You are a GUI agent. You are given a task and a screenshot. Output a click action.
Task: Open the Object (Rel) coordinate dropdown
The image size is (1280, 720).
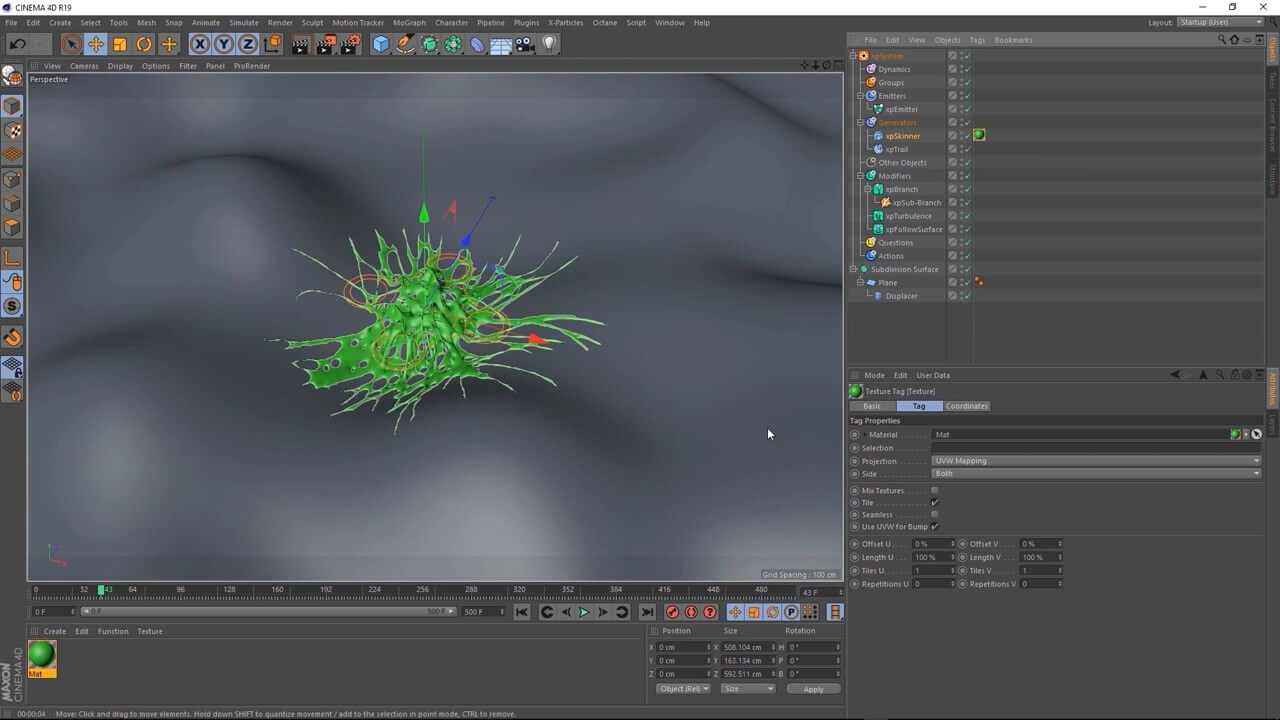[x=684, y=689]
